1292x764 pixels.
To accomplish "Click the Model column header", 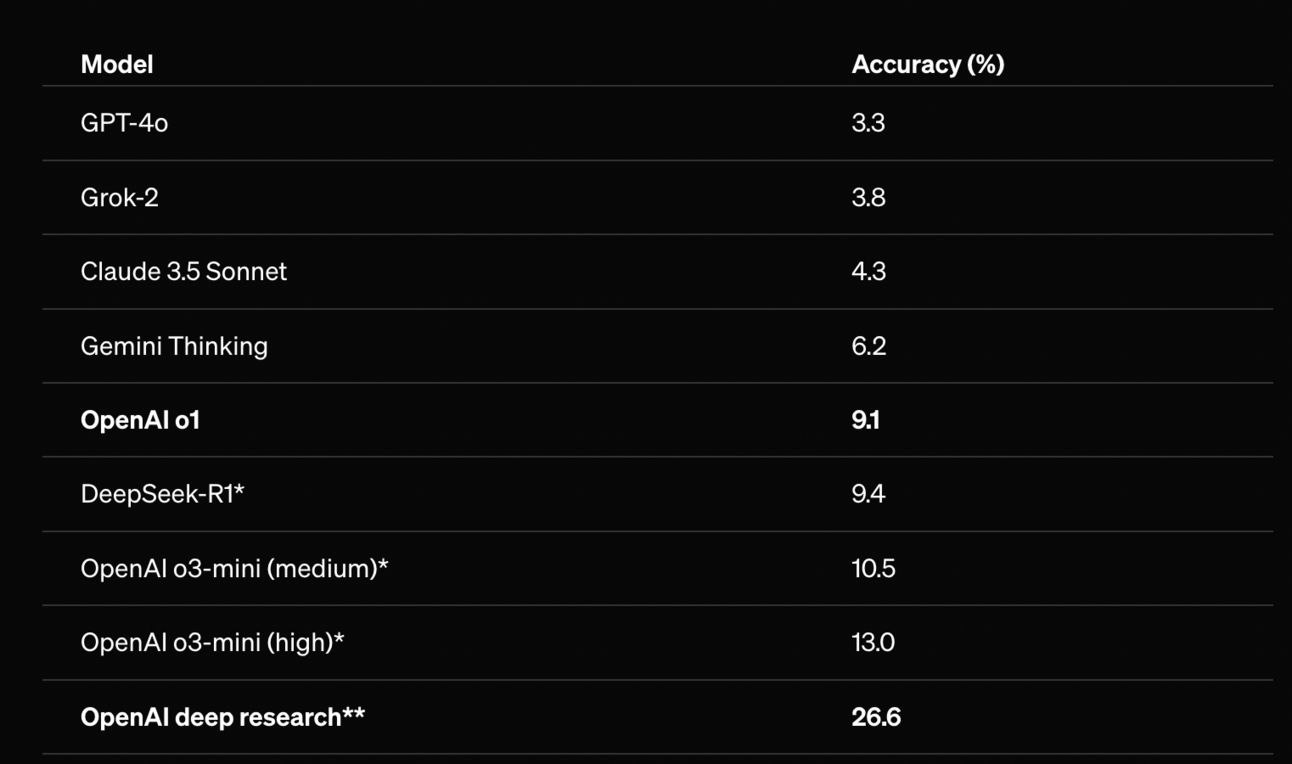I will 117,64.
